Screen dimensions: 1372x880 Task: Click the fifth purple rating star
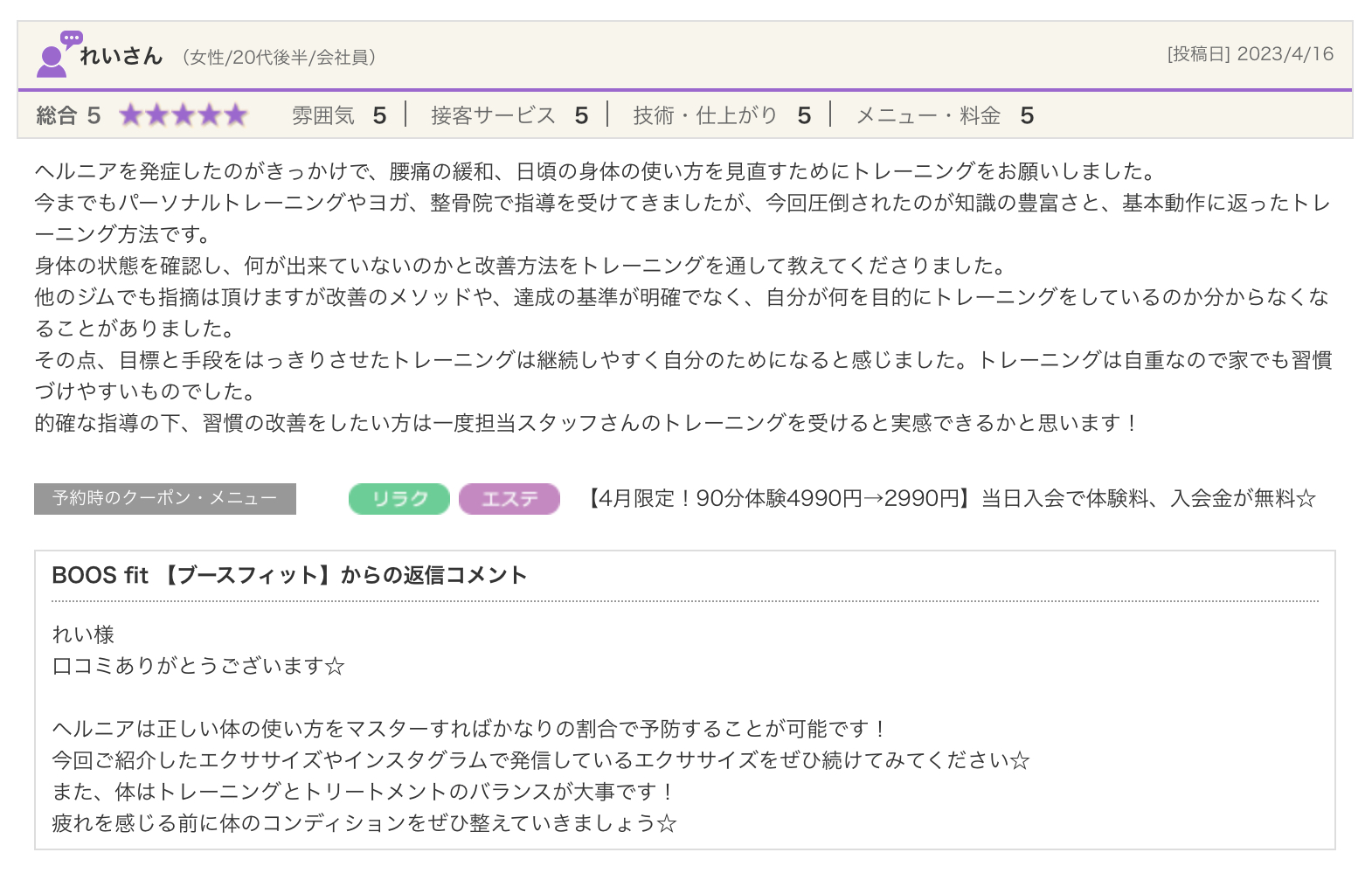[236, 115]
